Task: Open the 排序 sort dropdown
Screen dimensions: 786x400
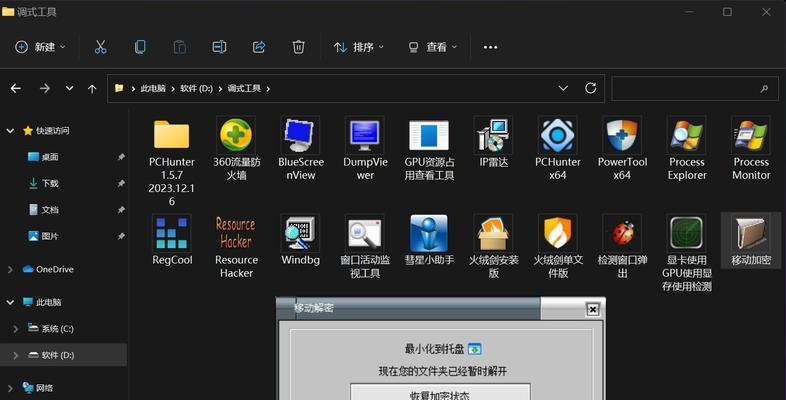Action: [359, 47]
